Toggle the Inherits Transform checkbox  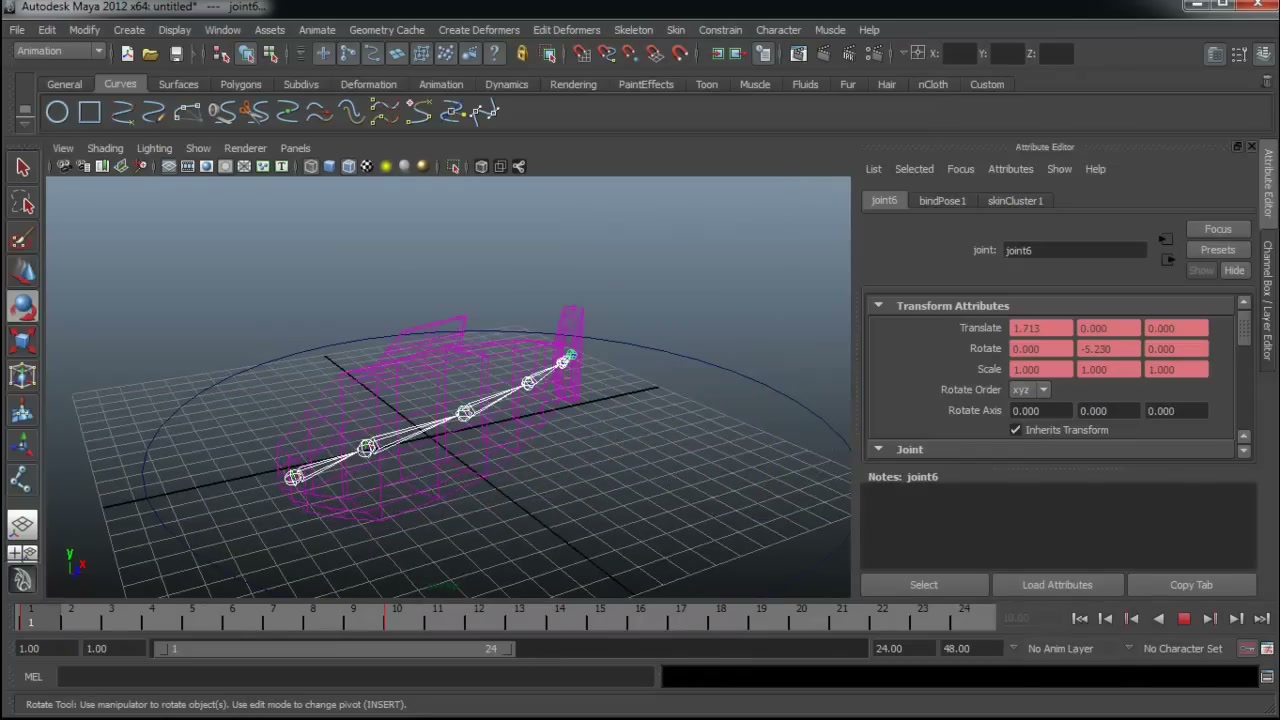click(x=1016, y=430)
